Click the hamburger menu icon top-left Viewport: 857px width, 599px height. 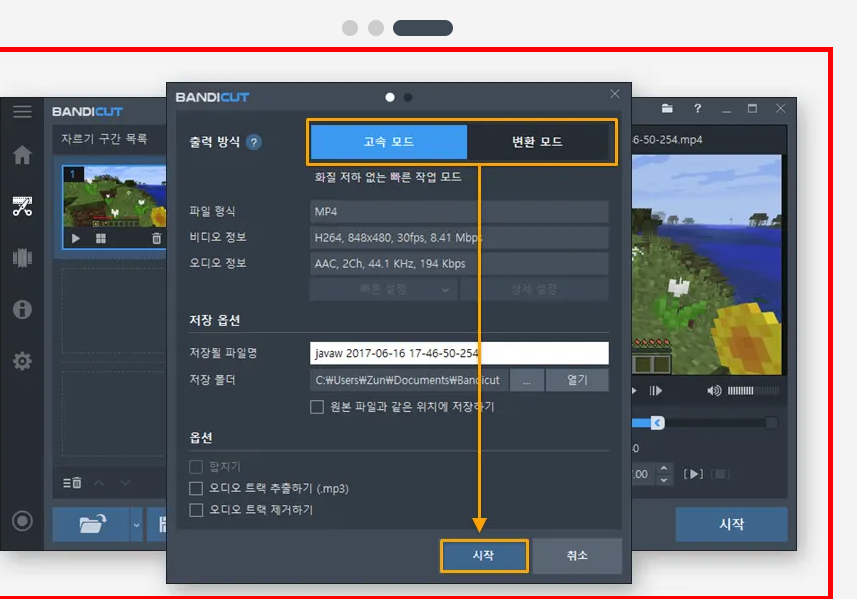pyautogui.click(x=22, y=111)
